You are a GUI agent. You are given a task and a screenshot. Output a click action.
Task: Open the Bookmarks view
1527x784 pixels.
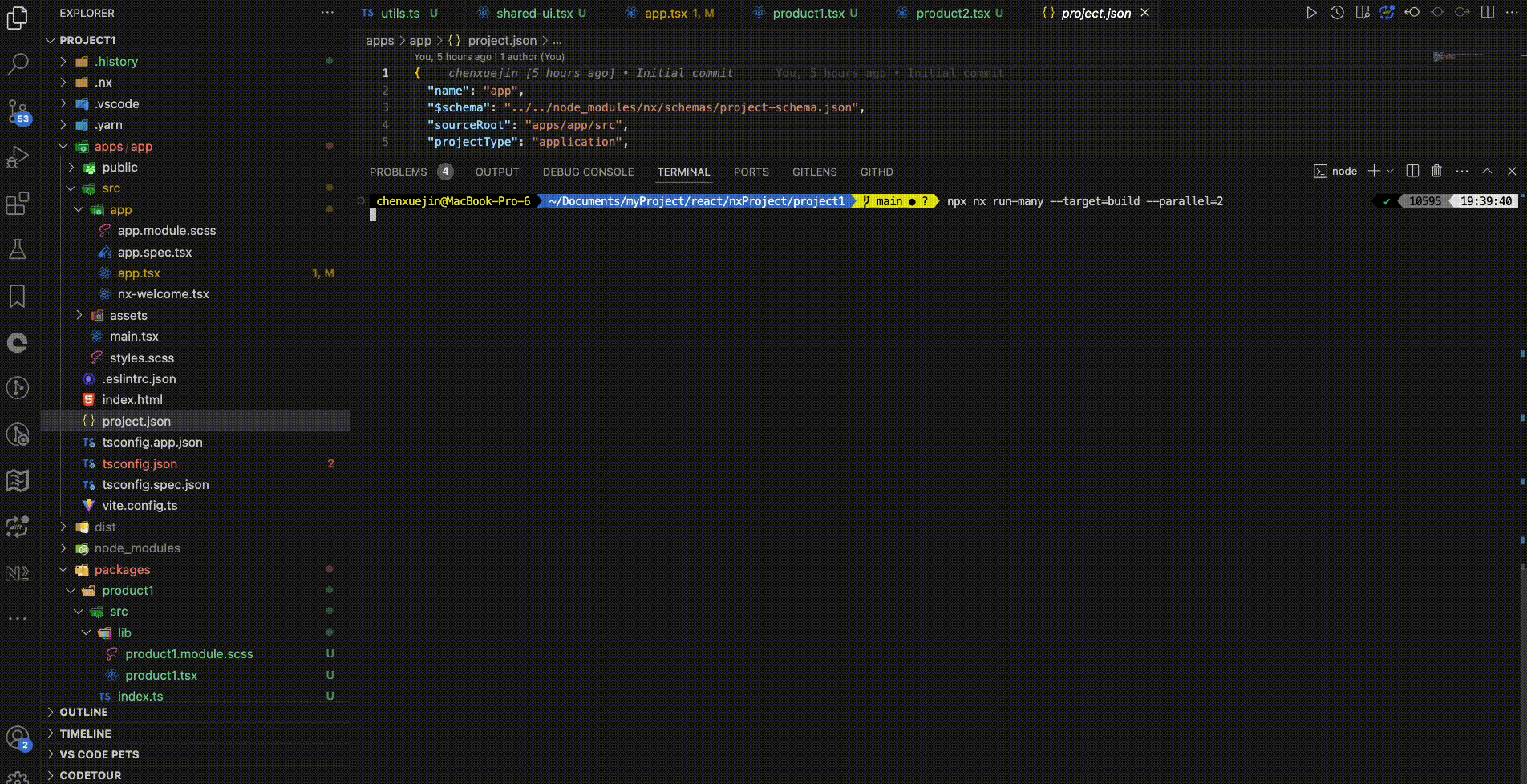point(17,296)
